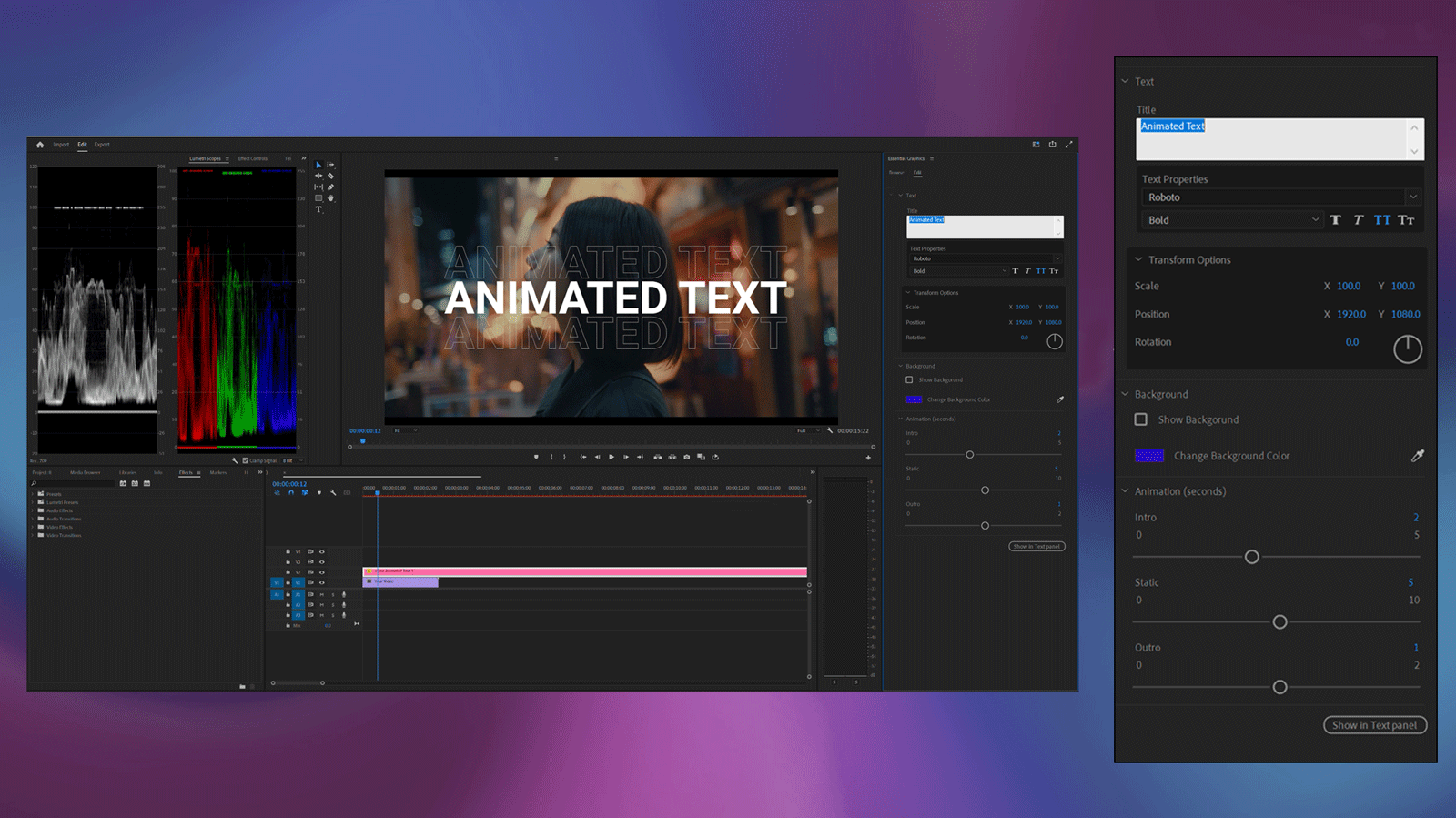
Task: Click the blue background color swatch in enlarged panel
Action: coord(1149,456)
